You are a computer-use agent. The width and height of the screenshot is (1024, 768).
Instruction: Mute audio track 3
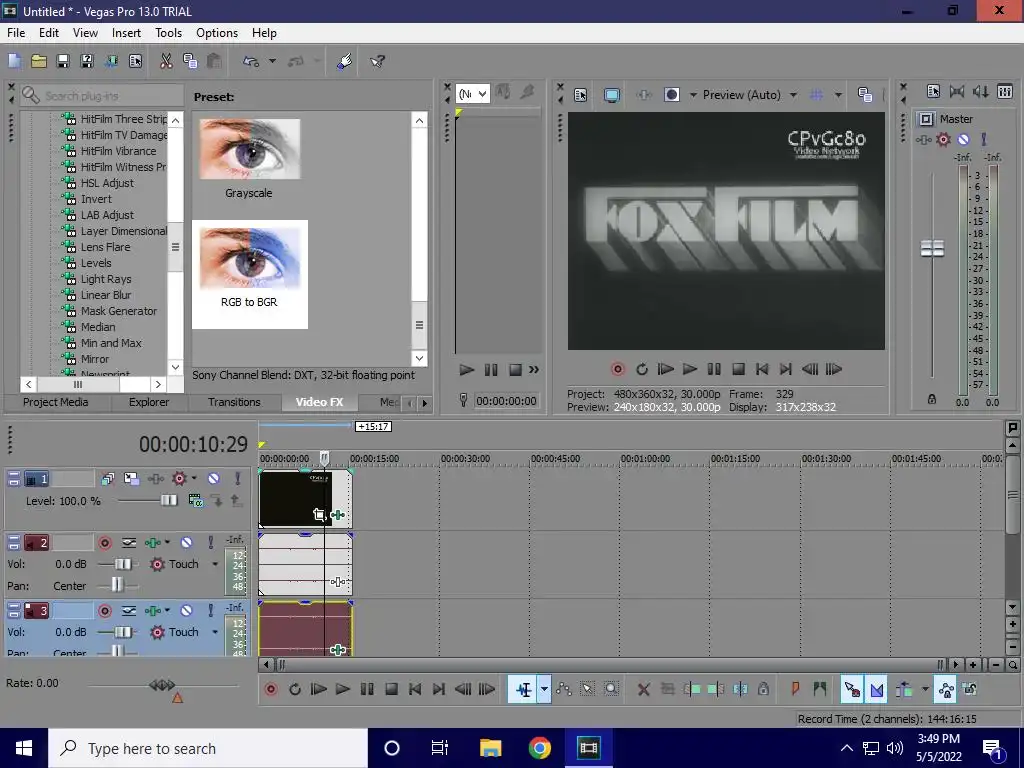(x=186, y=611)
